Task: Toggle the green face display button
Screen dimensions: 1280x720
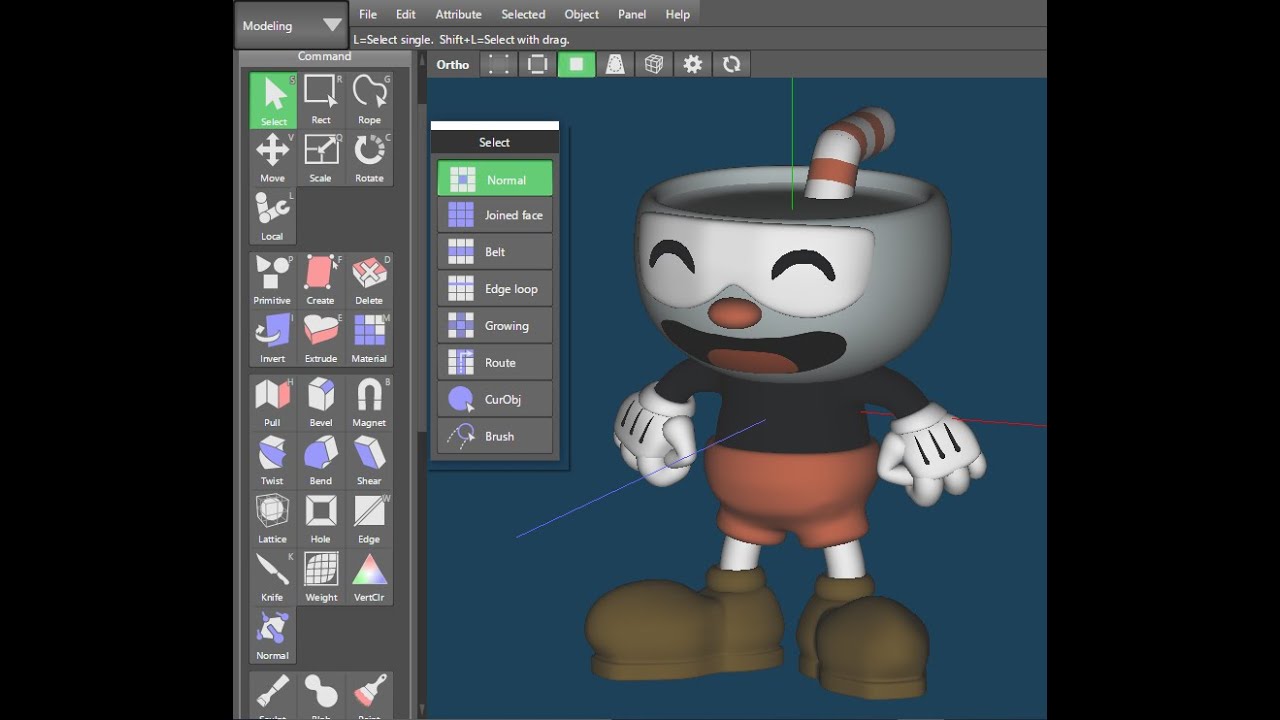Action: [x=577, y=64]
